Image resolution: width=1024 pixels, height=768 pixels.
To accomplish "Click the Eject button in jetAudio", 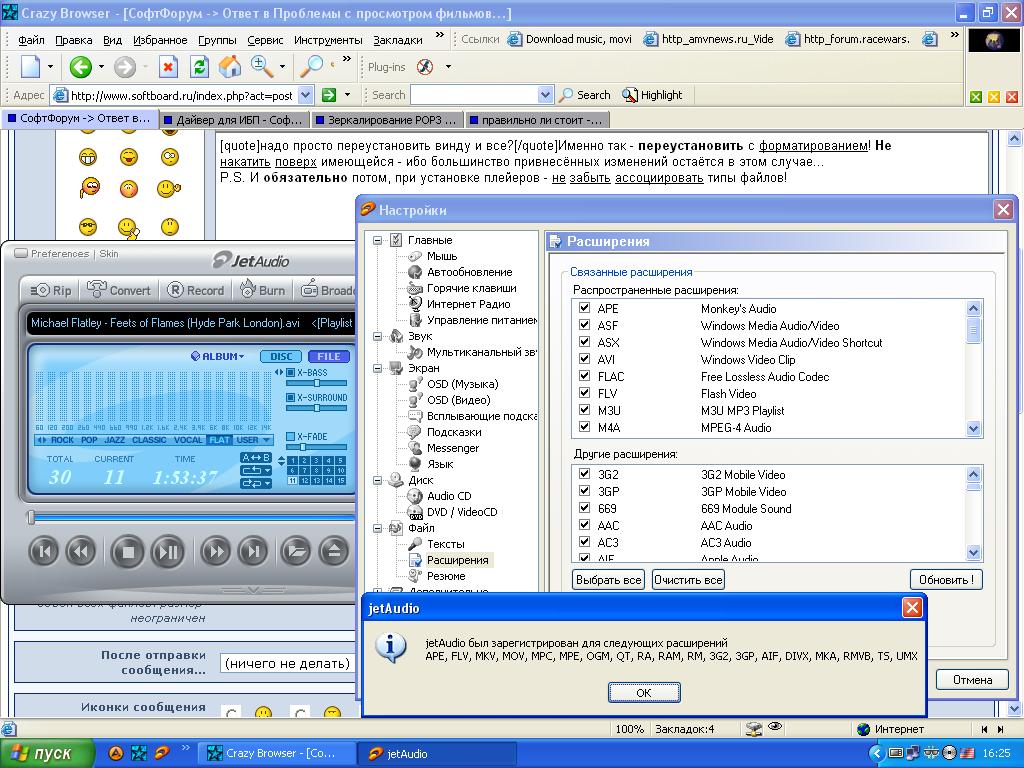I will 334,550.
